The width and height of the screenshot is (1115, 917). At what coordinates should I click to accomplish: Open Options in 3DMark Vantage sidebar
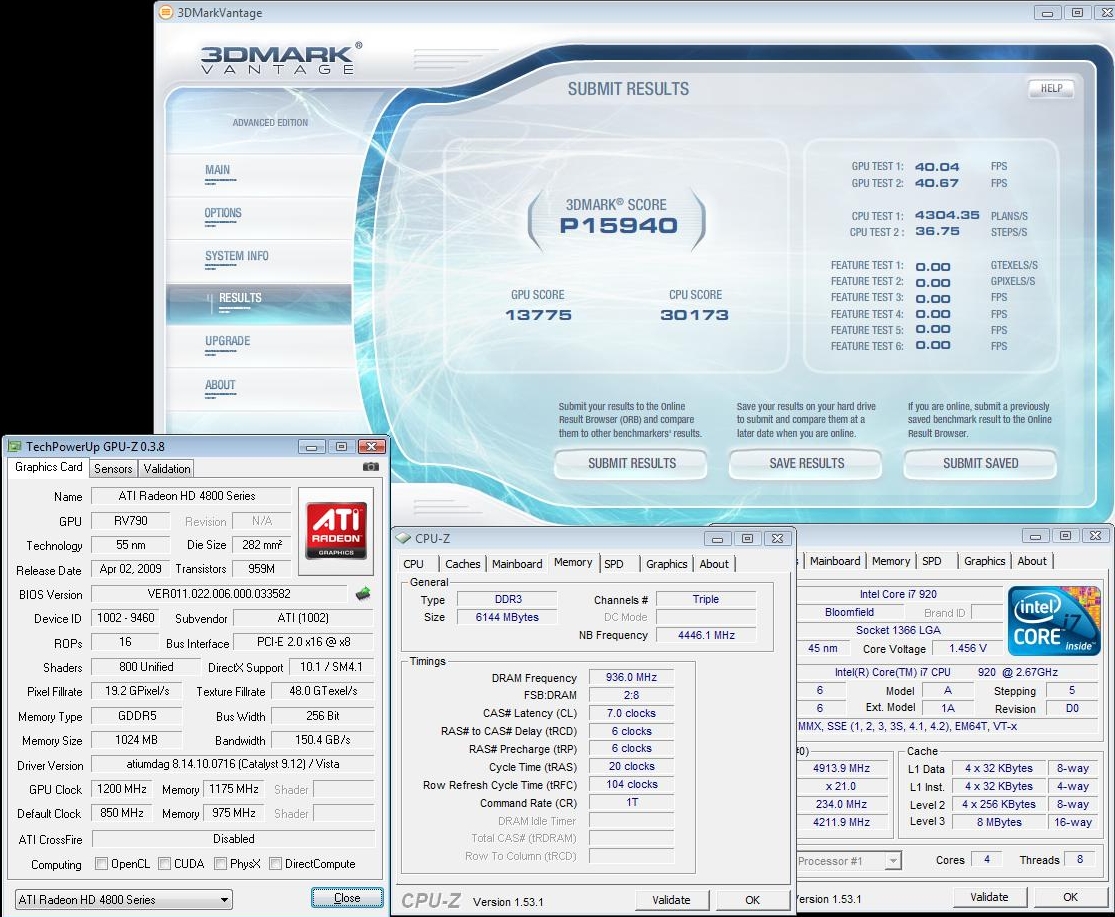tap(223, 213)
